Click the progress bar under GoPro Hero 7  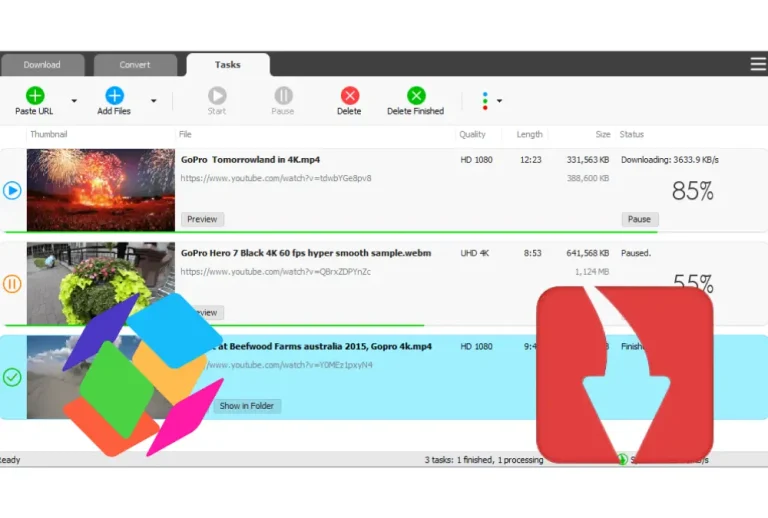(214, 325)
